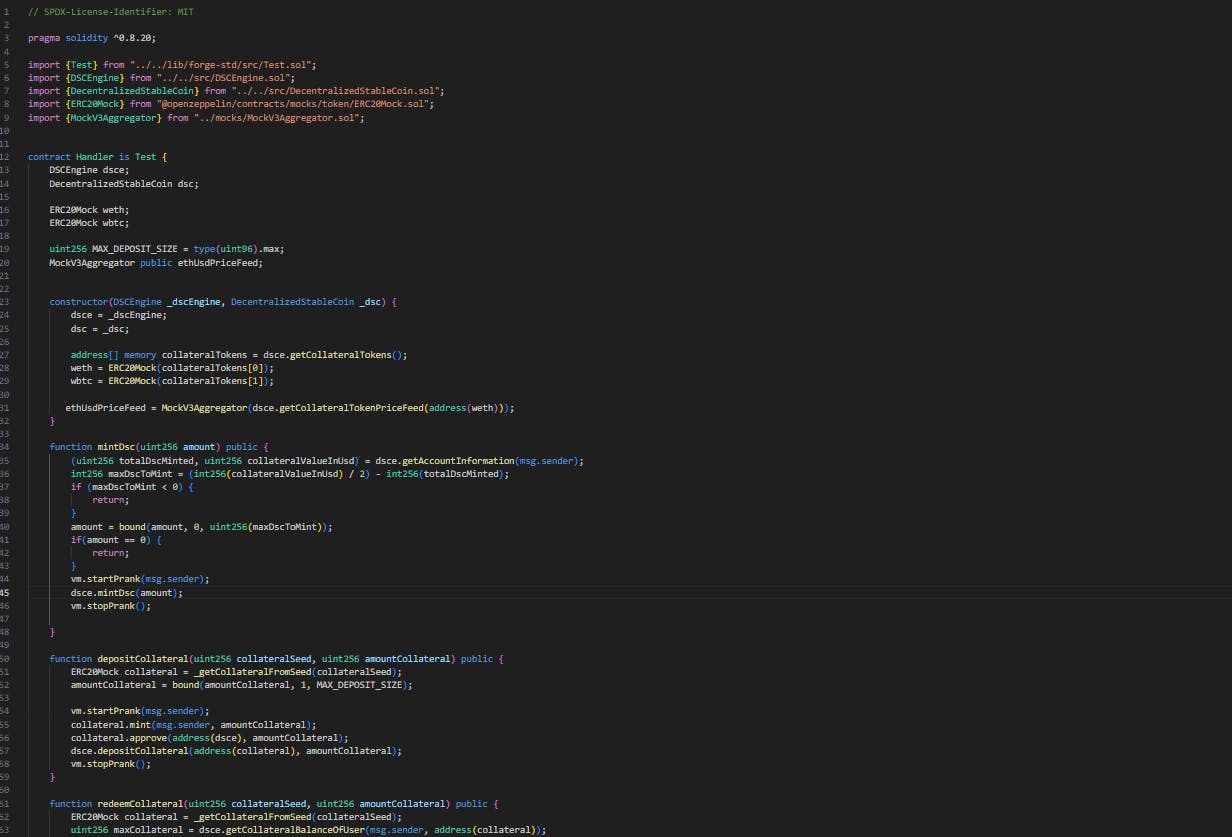1232x837 pixels.
Task: Click the 'getAccountInformation' call
Action: click(457, 460)
